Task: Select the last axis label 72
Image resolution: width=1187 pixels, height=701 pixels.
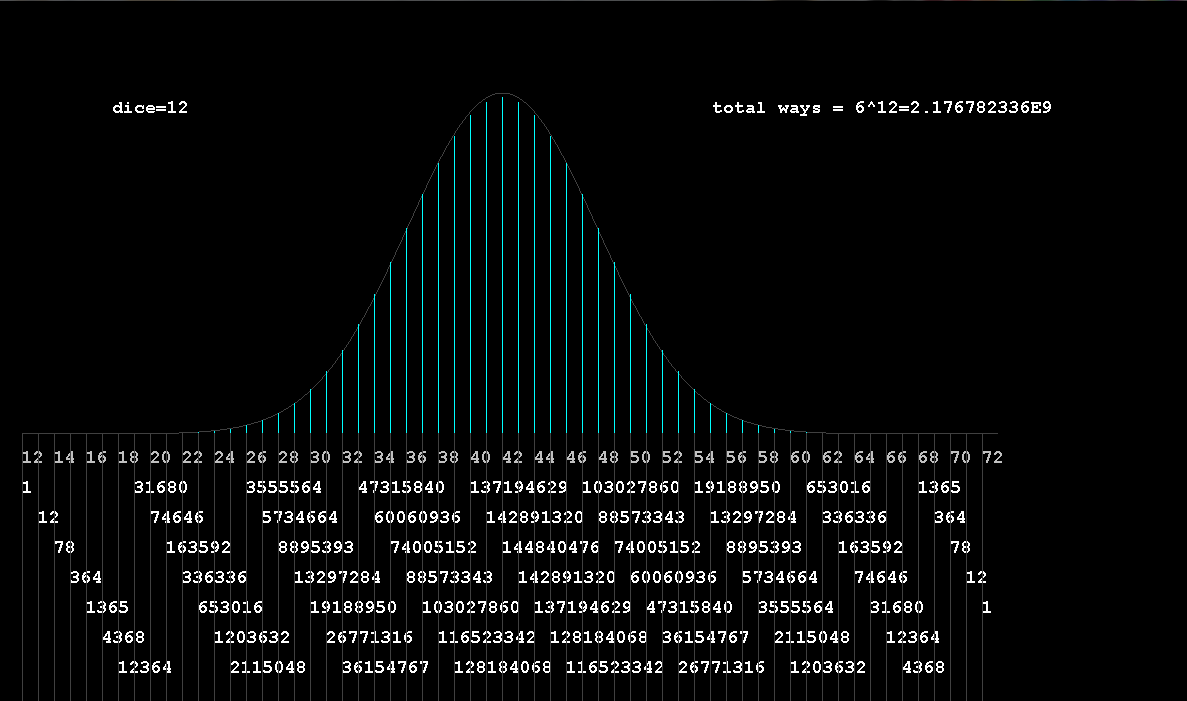Action: click(992, 458)
